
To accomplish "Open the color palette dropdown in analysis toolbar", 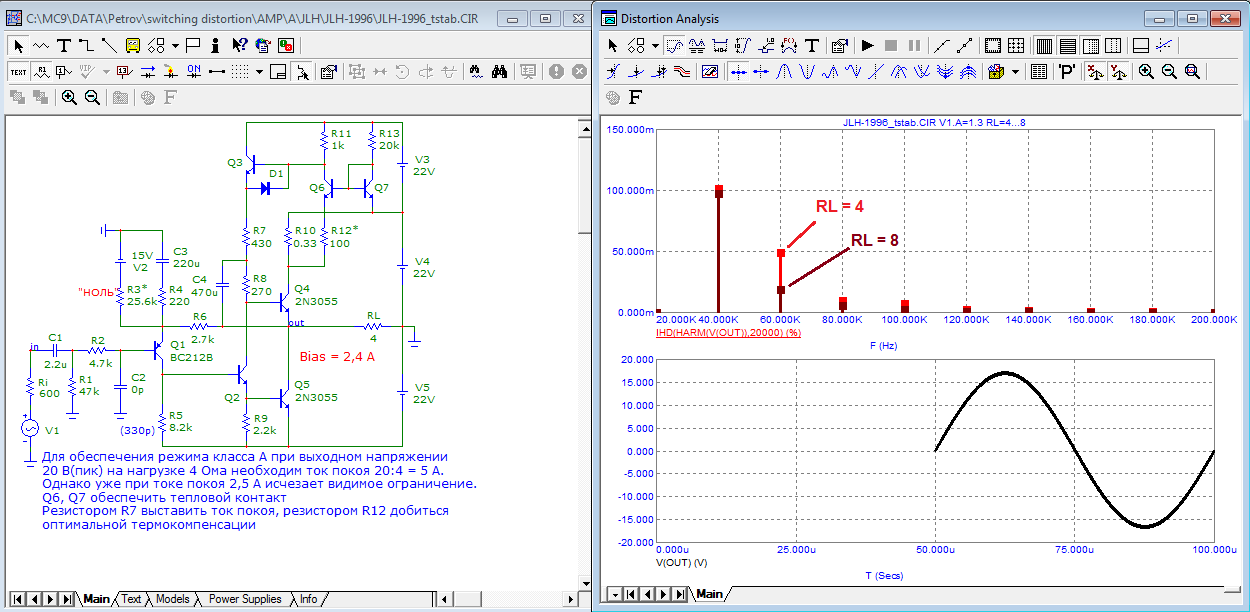I will click(1016, 71).
